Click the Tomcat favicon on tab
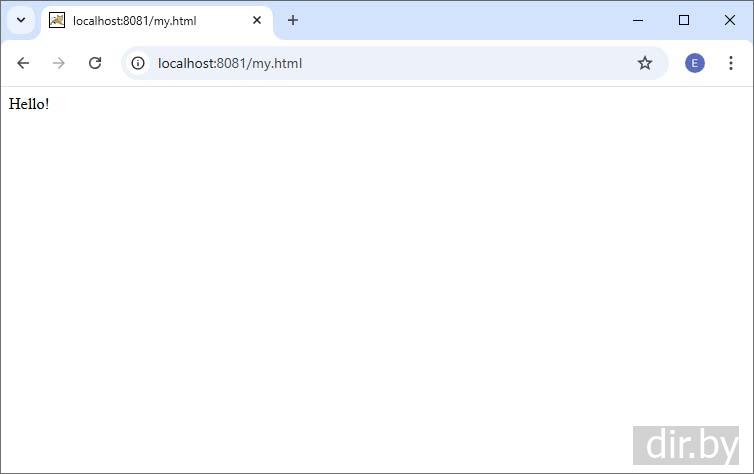The width and height of the screenshot is (754, 474). click(57, 20)
